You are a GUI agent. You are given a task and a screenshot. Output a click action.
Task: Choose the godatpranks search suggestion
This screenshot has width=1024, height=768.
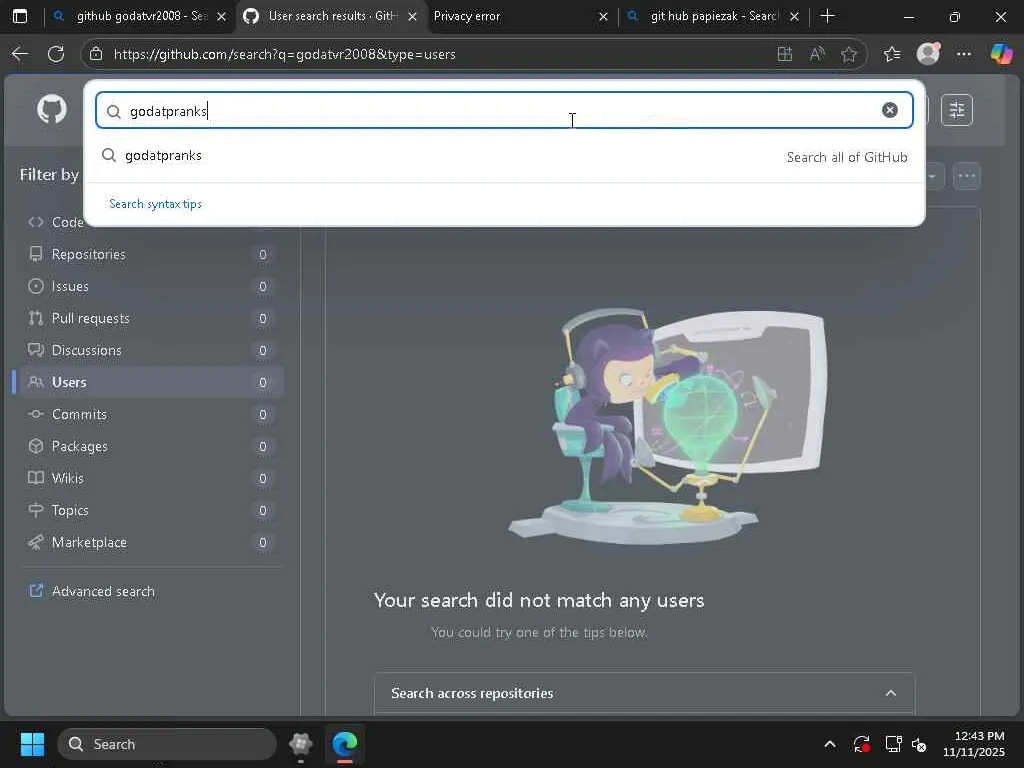[x=504, y=155]
